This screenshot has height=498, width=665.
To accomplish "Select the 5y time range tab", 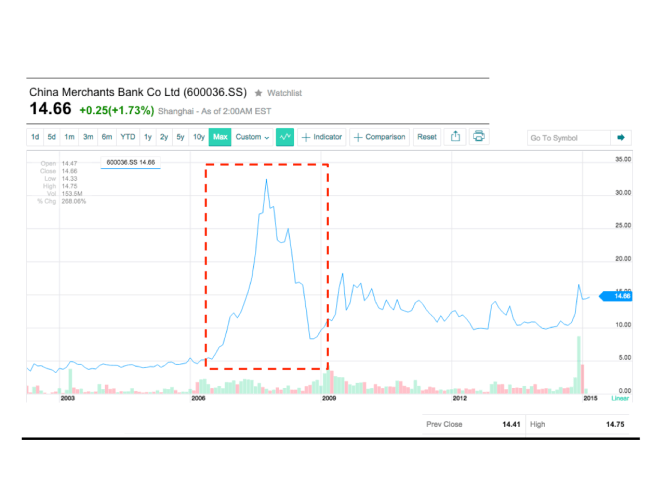I will pos(180,137).
